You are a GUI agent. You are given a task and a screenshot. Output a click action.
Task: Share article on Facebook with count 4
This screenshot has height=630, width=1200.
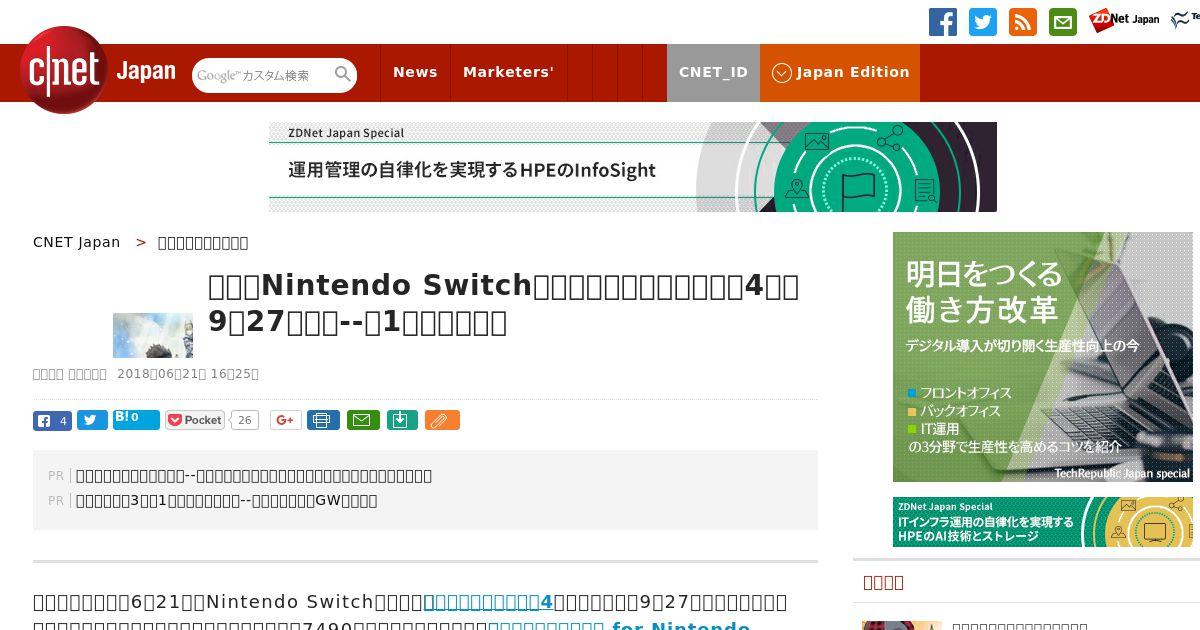click(52, 420)
